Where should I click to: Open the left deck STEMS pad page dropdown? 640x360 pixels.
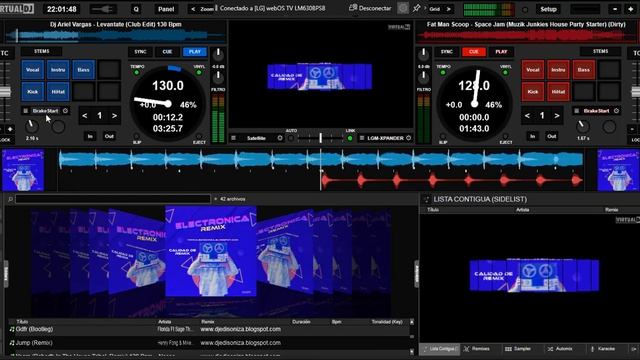(42, 51)
